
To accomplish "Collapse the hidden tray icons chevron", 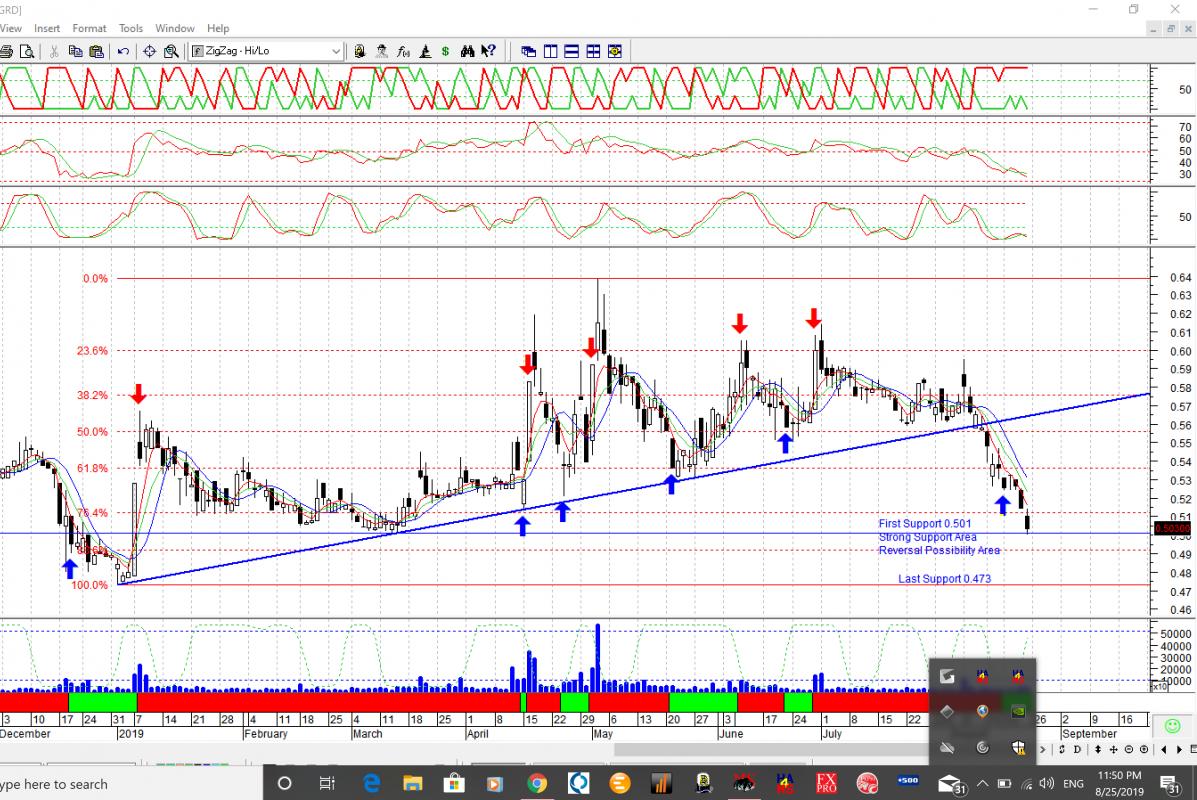I will 982,783.
